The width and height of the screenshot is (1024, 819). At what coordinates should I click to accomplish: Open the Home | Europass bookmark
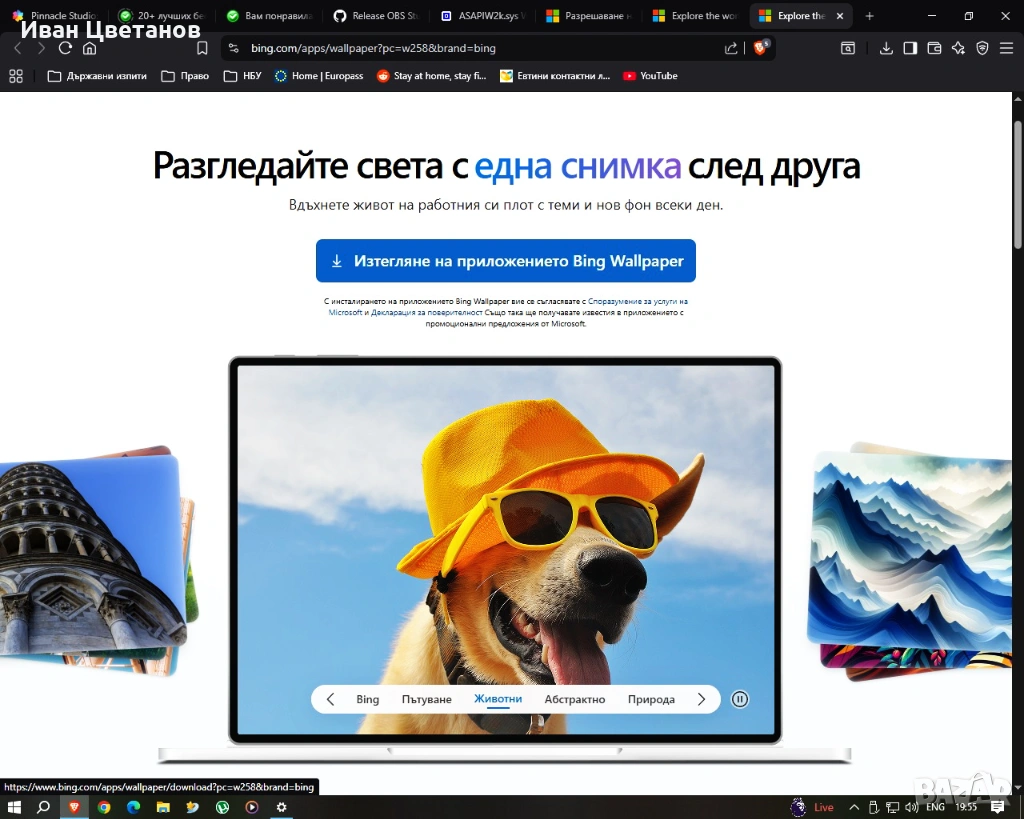coord(319,76)
